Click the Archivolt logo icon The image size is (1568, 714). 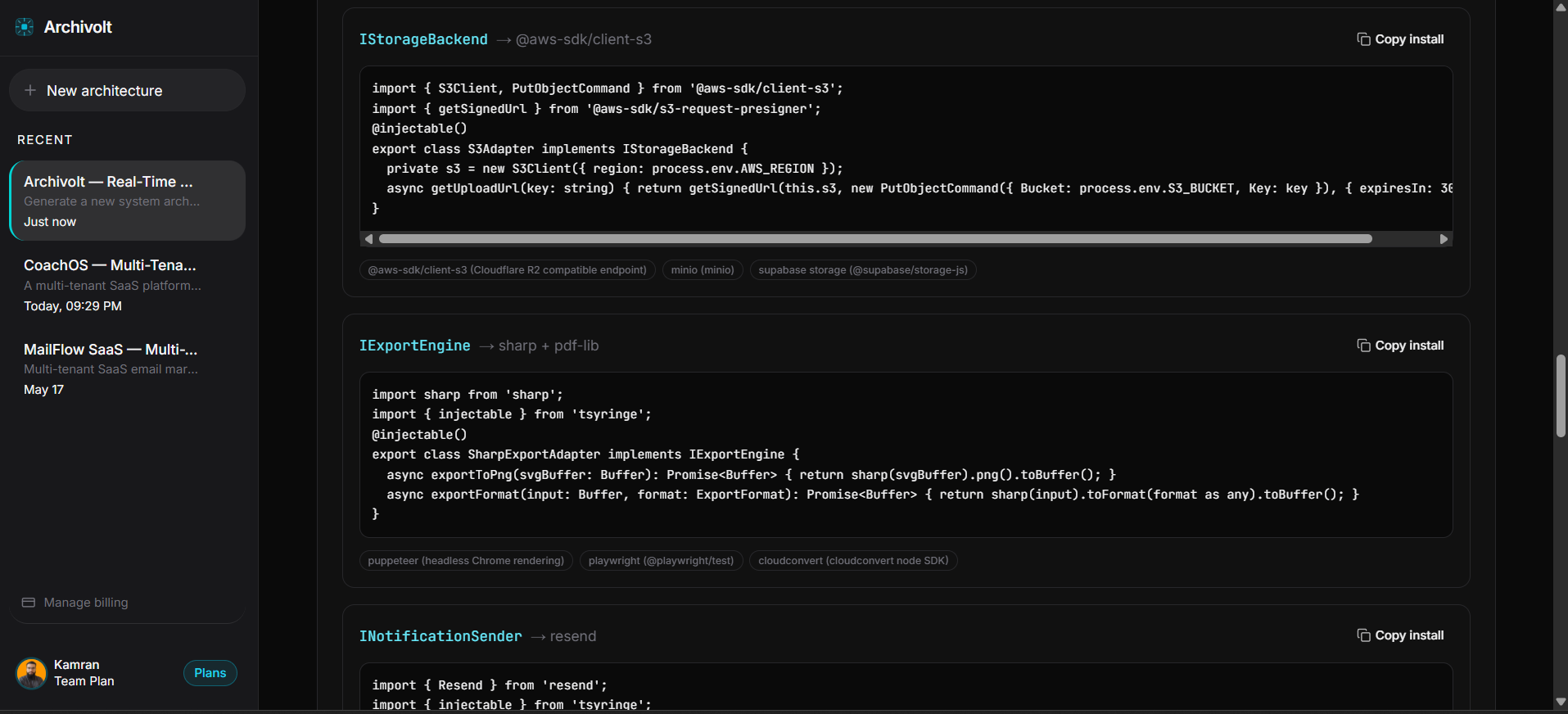click(25, 27)
